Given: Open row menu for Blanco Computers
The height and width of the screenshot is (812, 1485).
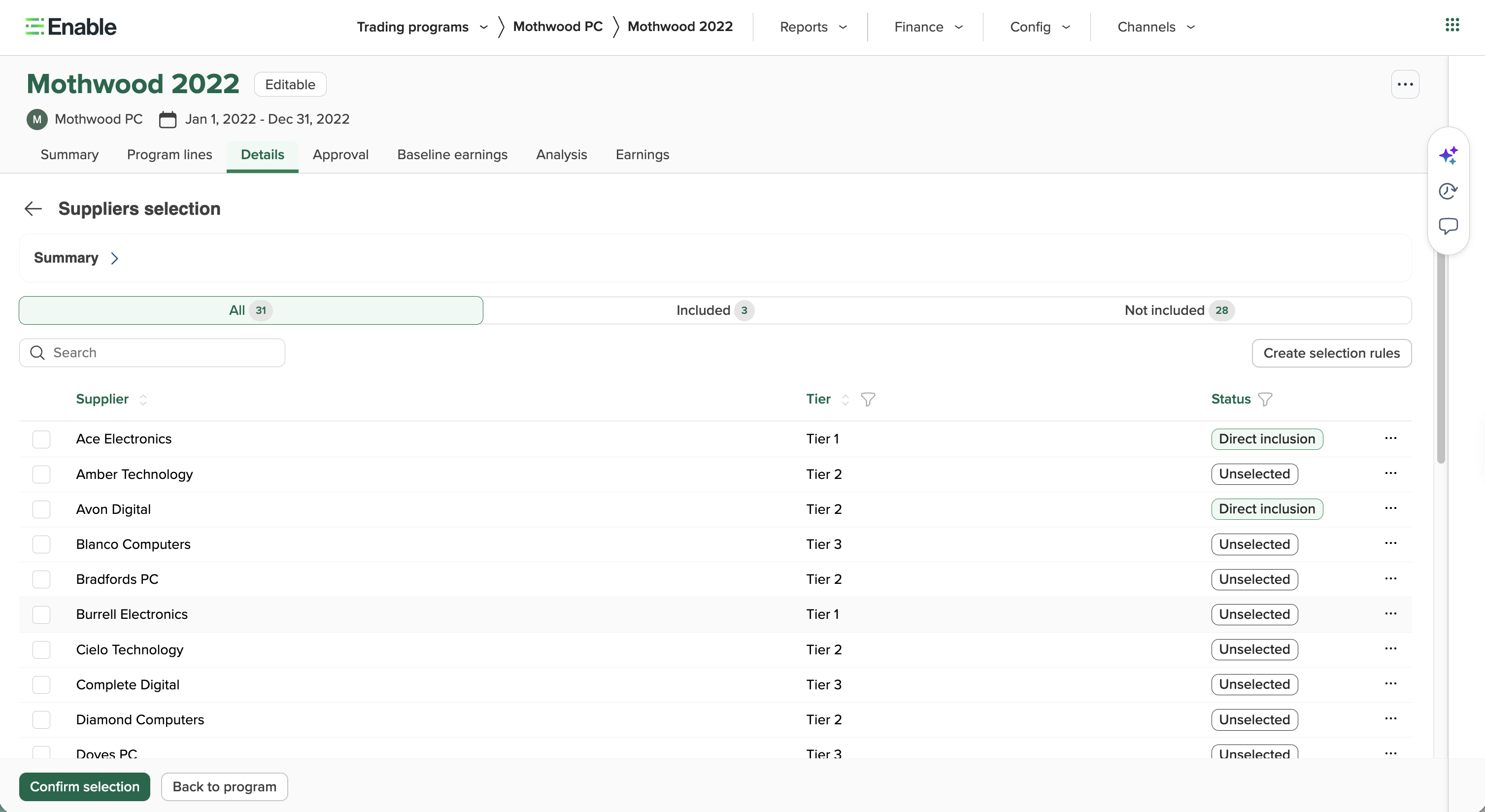Looking at the screenshot, I should (1390, 543).
